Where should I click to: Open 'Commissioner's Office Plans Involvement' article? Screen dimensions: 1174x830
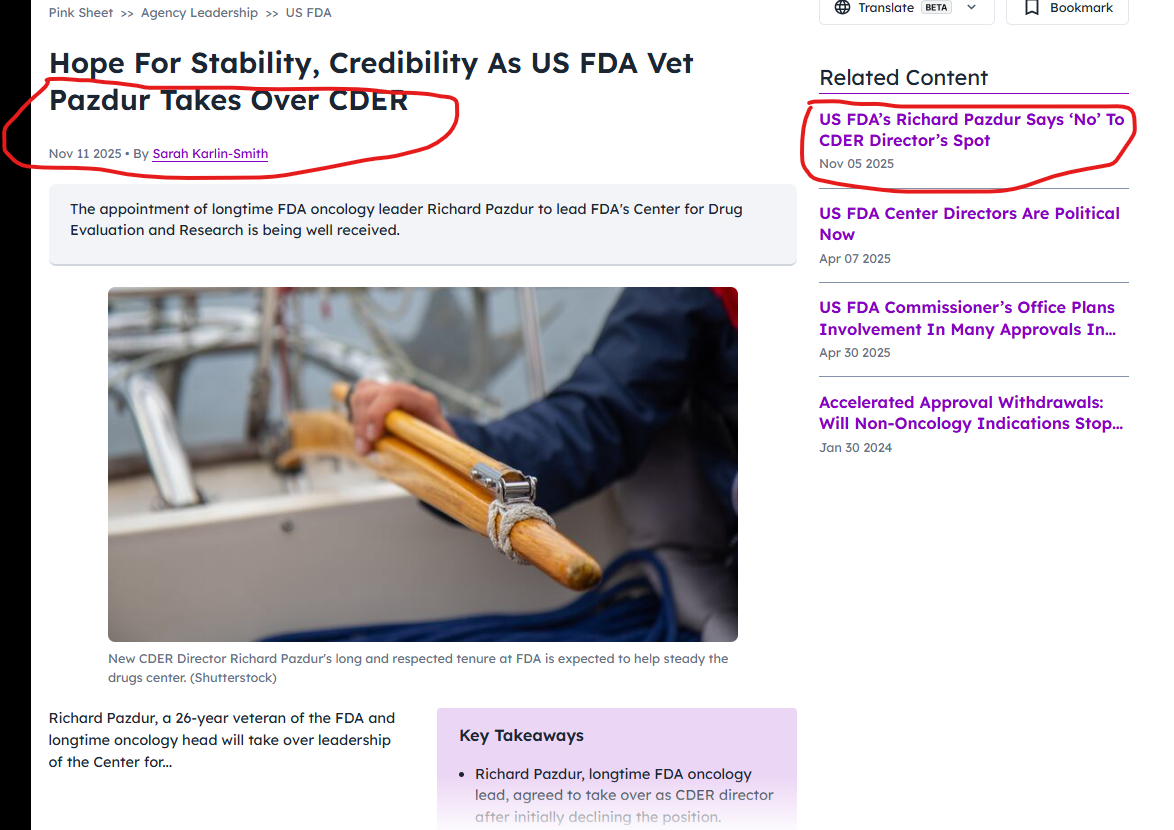pos(967,318)
